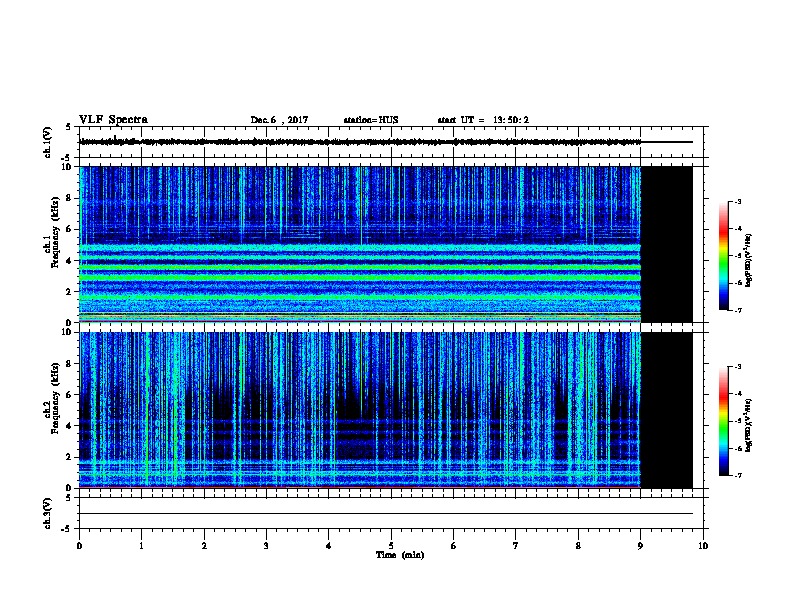Click the ch.1 spectrogram color scale bar
The image size is (792, 612).
[x=723, y=256]
